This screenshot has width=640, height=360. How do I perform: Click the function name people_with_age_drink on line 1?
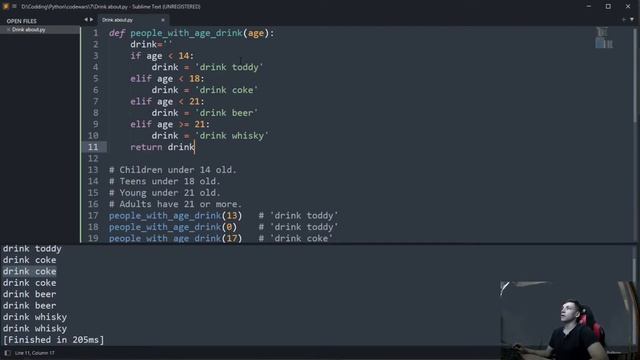[x=187, y=33]
